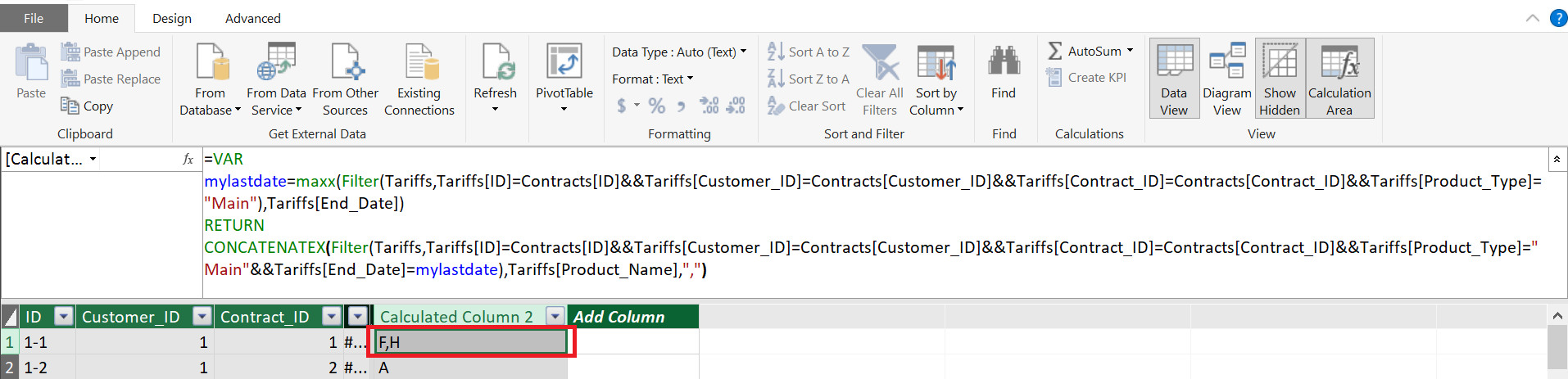This screenshot has height=379, width=1568.
Task: Clear Sort on the column
Action: click(x=806, y=106)
